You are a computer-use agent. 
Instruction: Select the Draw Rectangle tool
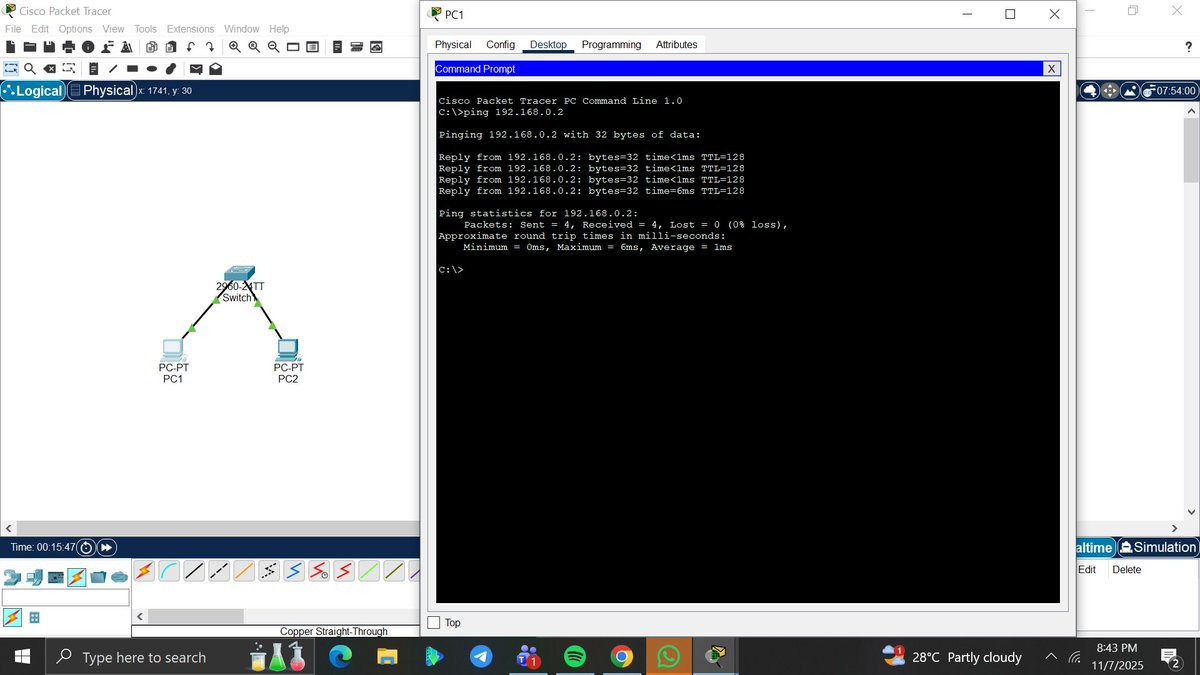pos(132,69)
